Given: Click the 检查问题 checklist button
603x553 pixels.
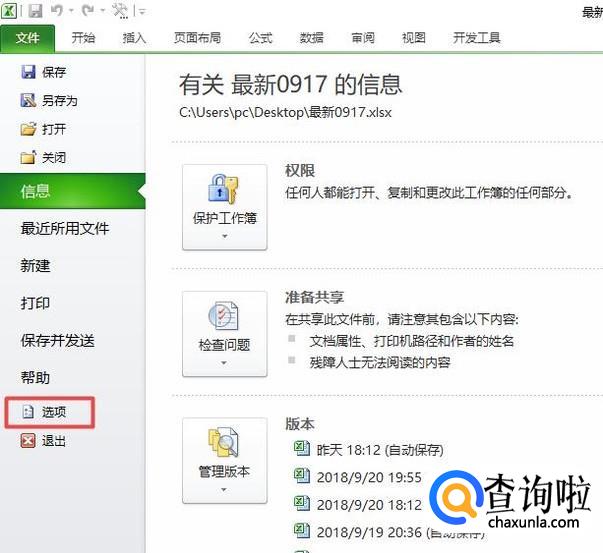Looking at the screenshot, I should click(x=225, y=334).
